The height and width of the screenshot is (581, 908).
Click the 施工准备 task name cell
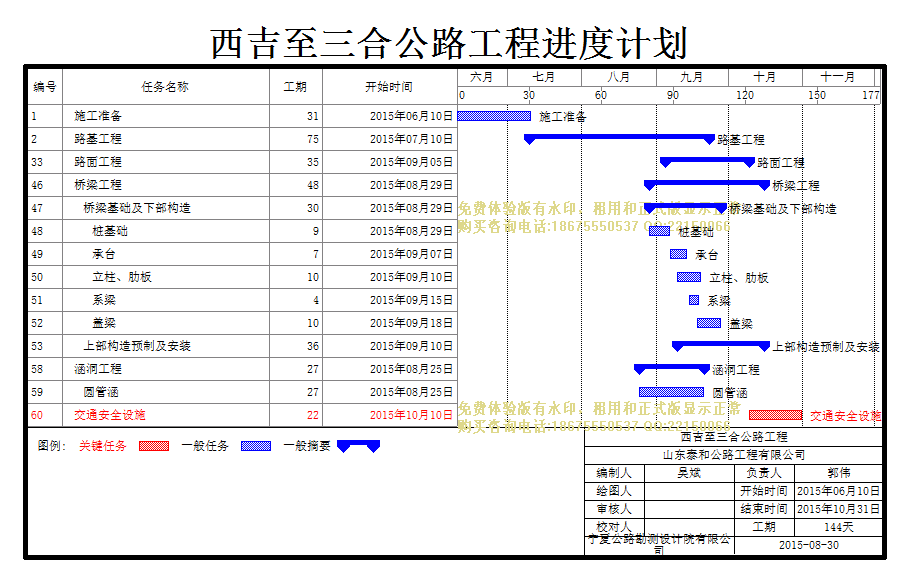coord(166,116)
